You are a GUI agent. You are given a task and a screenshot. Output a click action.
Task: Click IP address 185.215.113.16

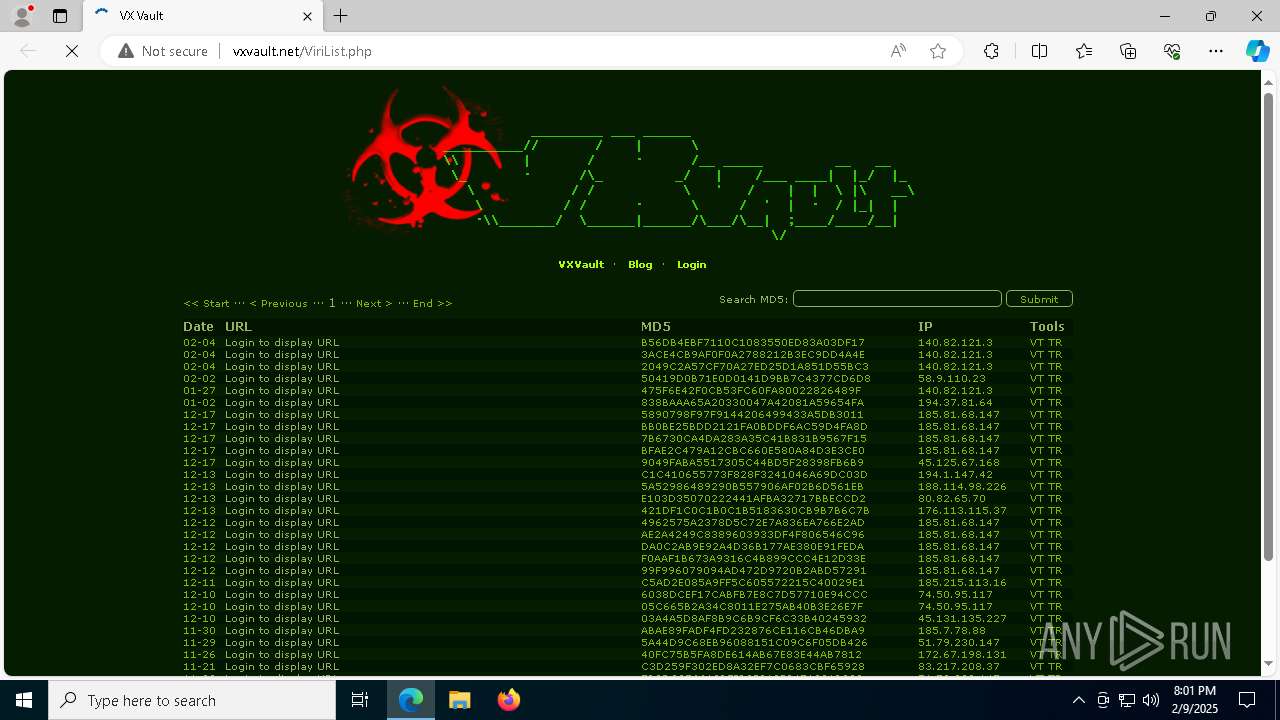click(962, 583)
